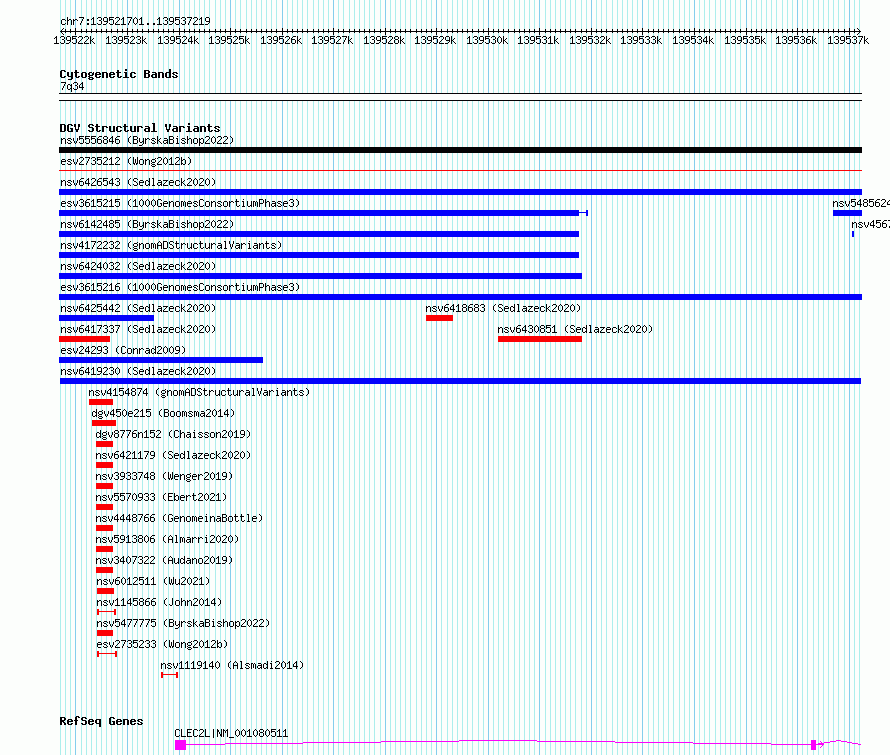890x755 pixels.
Task: Click nsv6430851 (Sedlazeck2020) label
Action: 575,329
